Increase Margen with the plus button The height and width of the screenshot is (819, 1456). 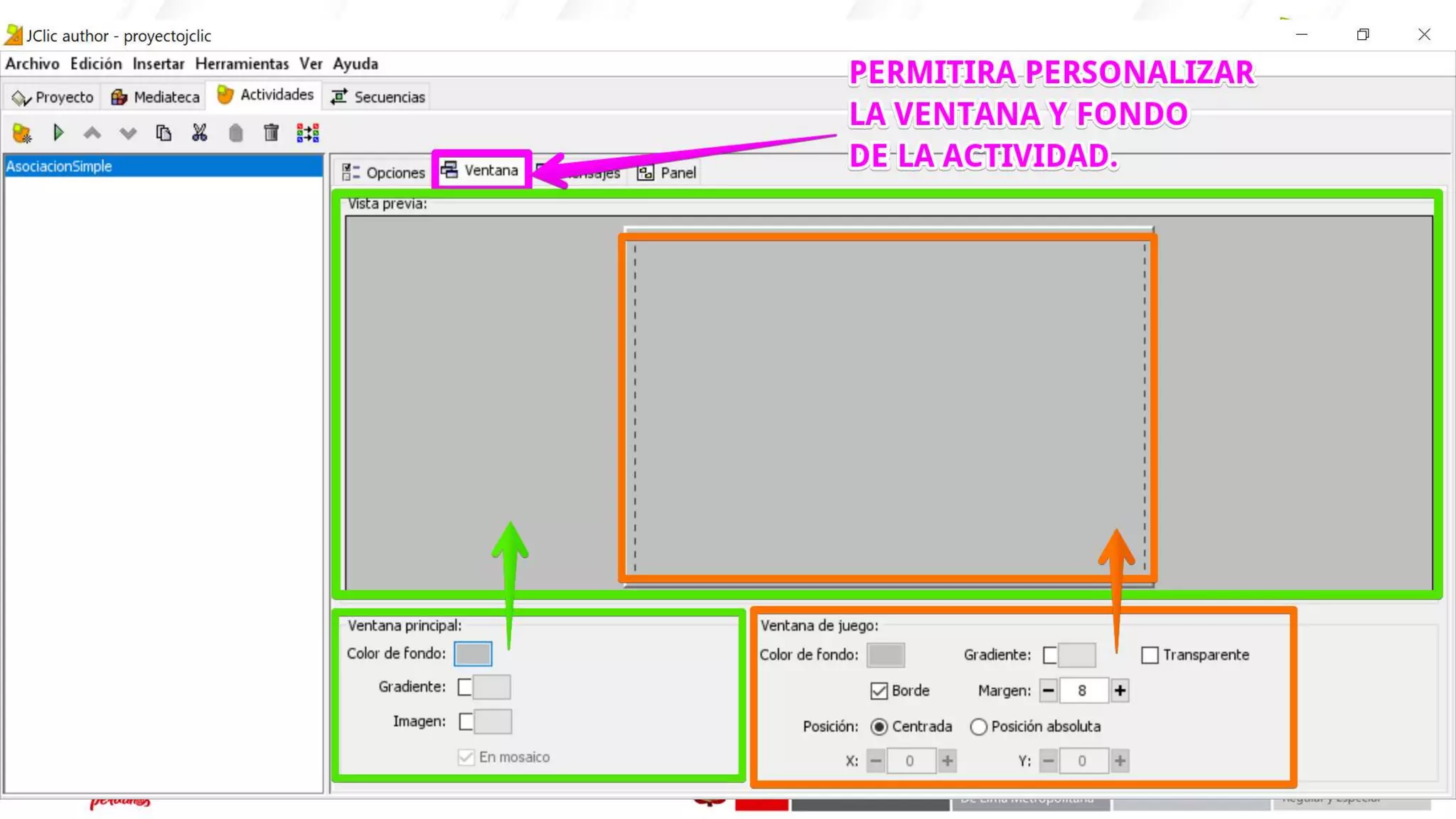1120,690
